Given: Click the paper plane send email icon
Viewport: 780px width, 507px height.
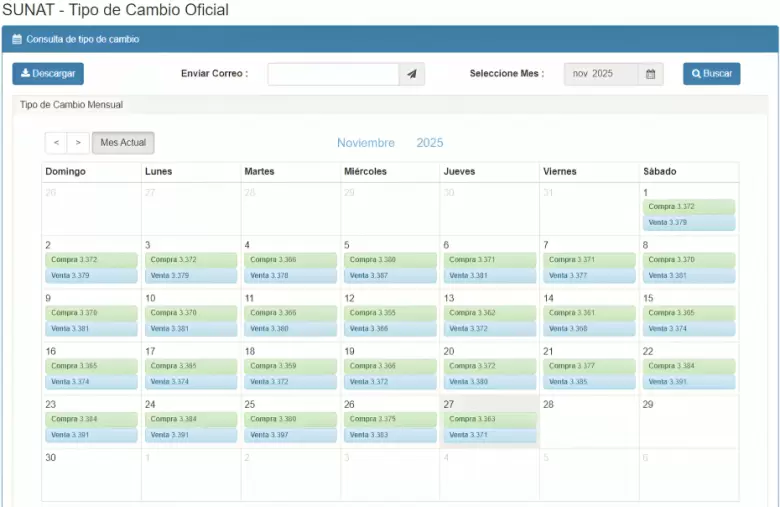Looking at the screenshot, I should click(x=412, y=74).
